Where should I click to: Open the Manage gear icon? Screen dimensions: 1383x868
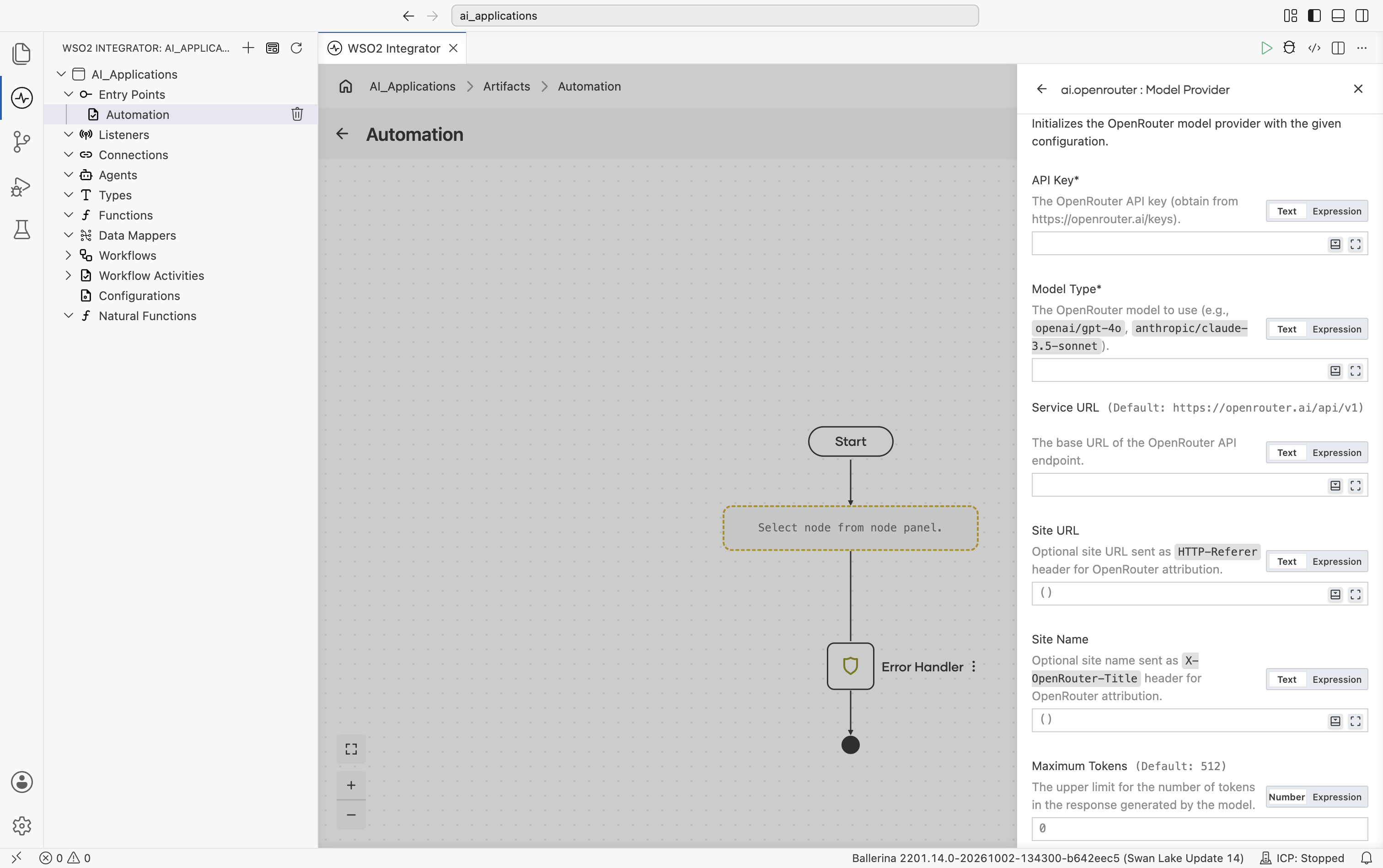[22, 825]
